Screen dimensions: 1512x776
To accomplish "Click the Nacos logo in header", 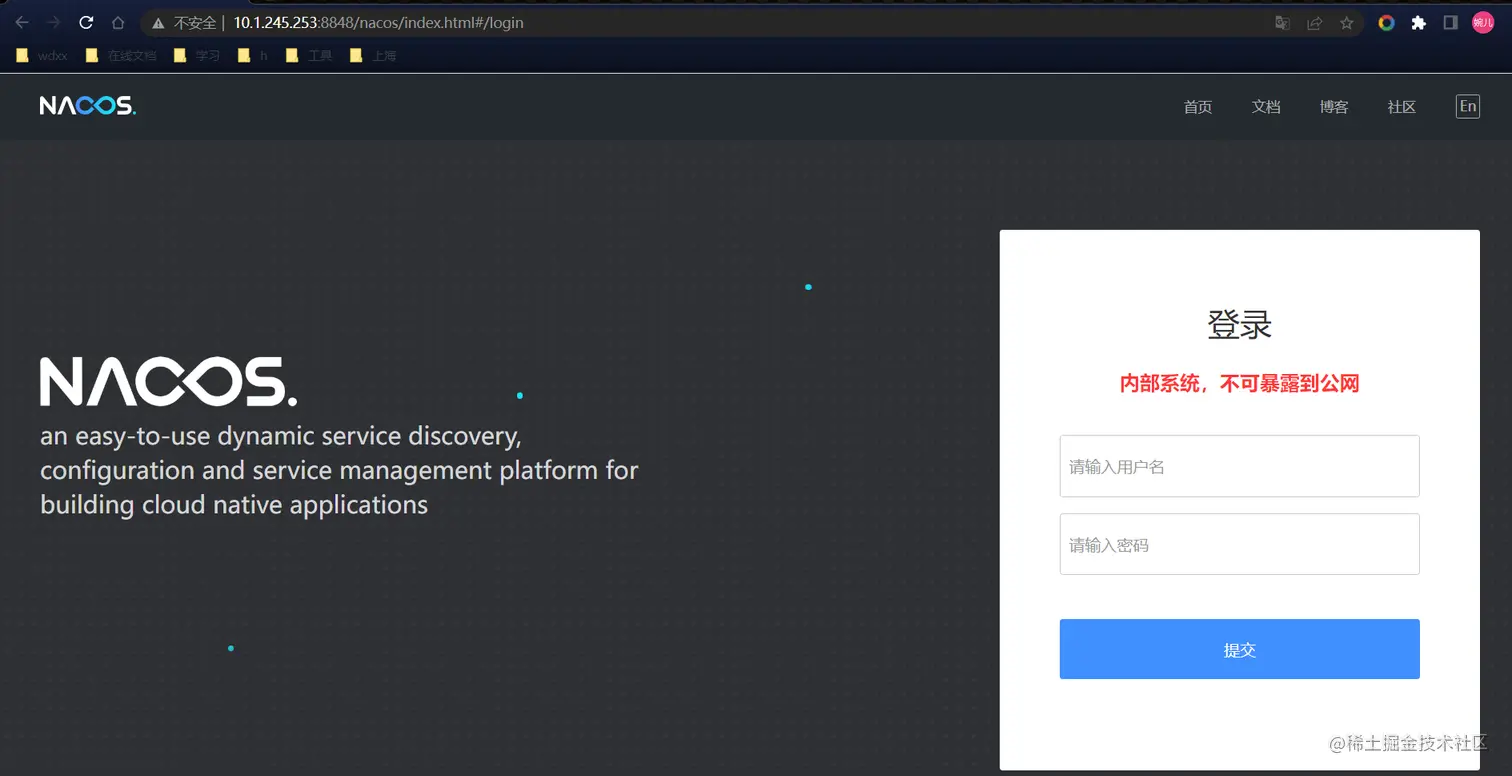I will (x=88, y=106).
